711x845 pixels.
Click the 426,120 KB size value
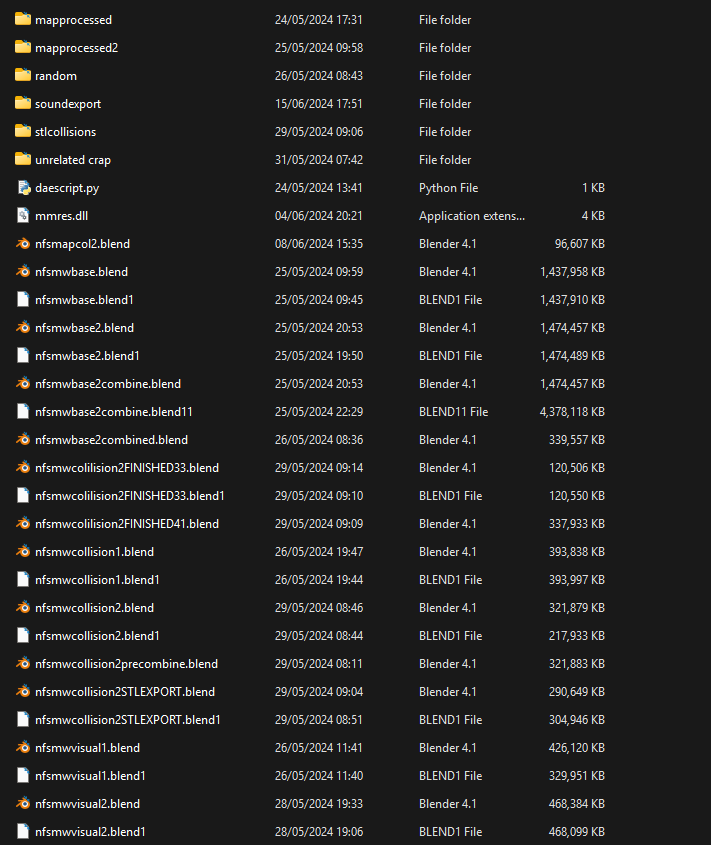coord(577,749)
